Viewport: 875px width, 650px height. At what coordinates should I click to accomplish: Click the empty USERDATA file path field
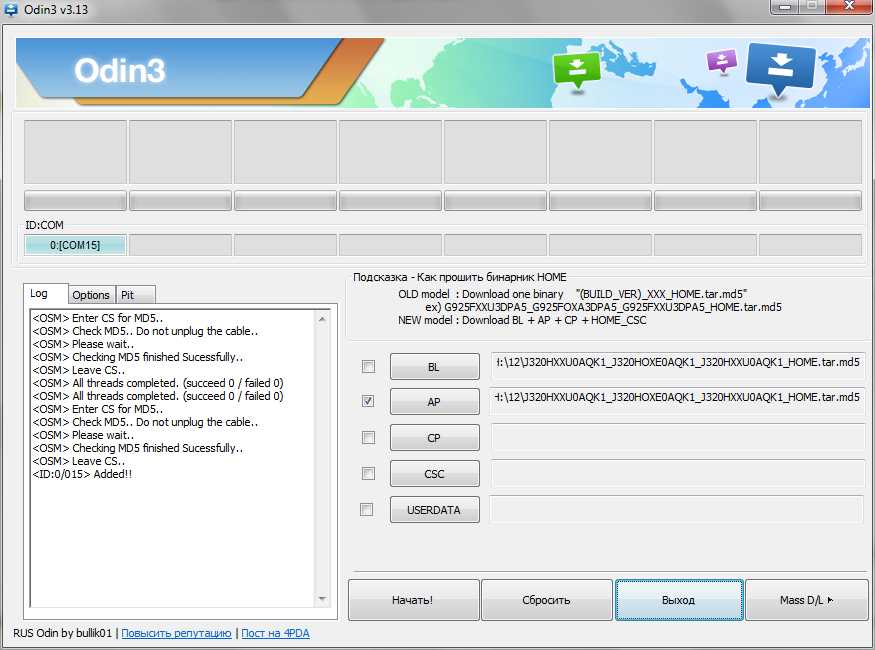point(676,509)
